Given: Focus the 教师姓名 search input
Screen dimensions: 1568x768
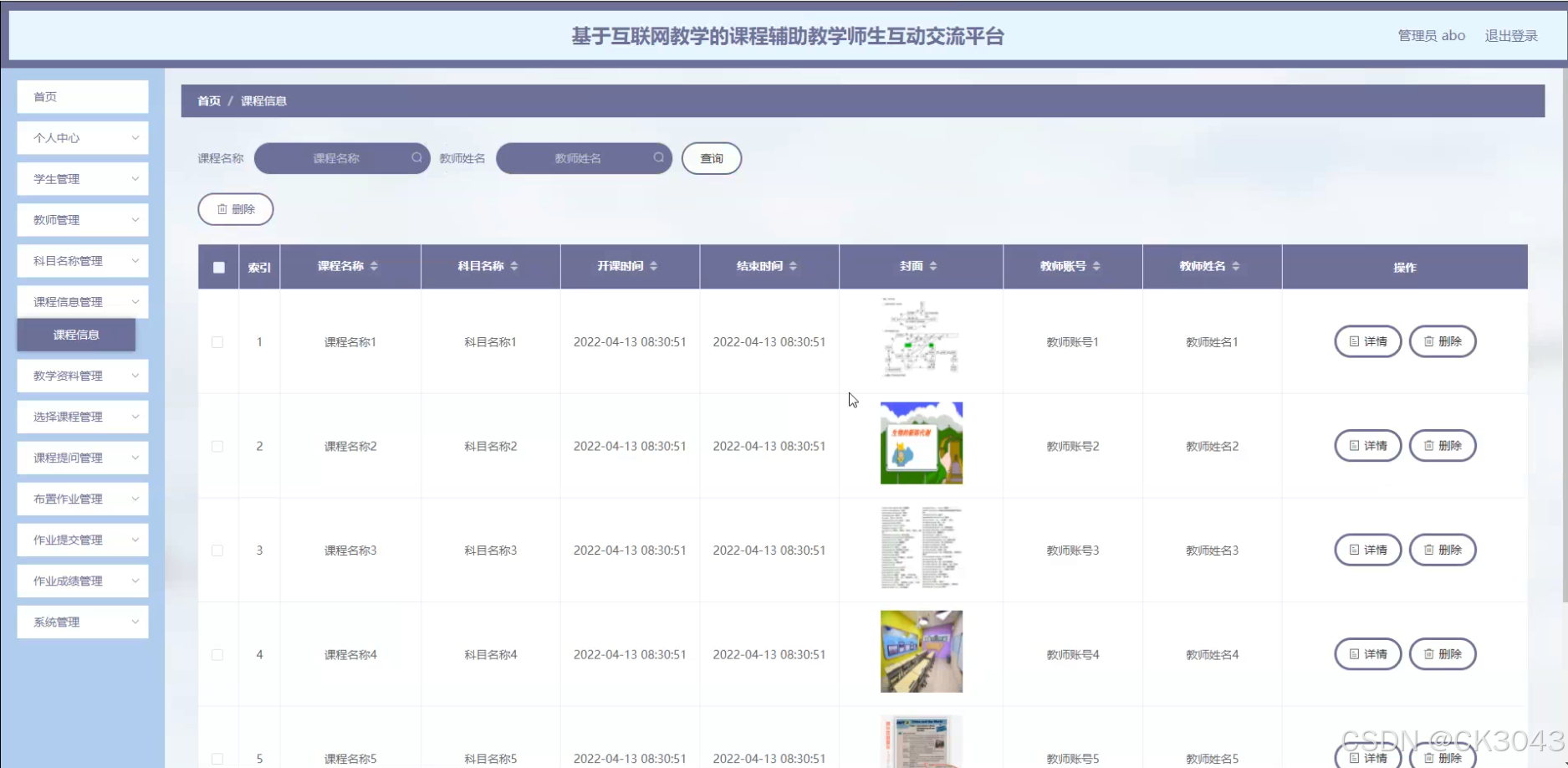Looking at the screenshot, I should [584, 158].
